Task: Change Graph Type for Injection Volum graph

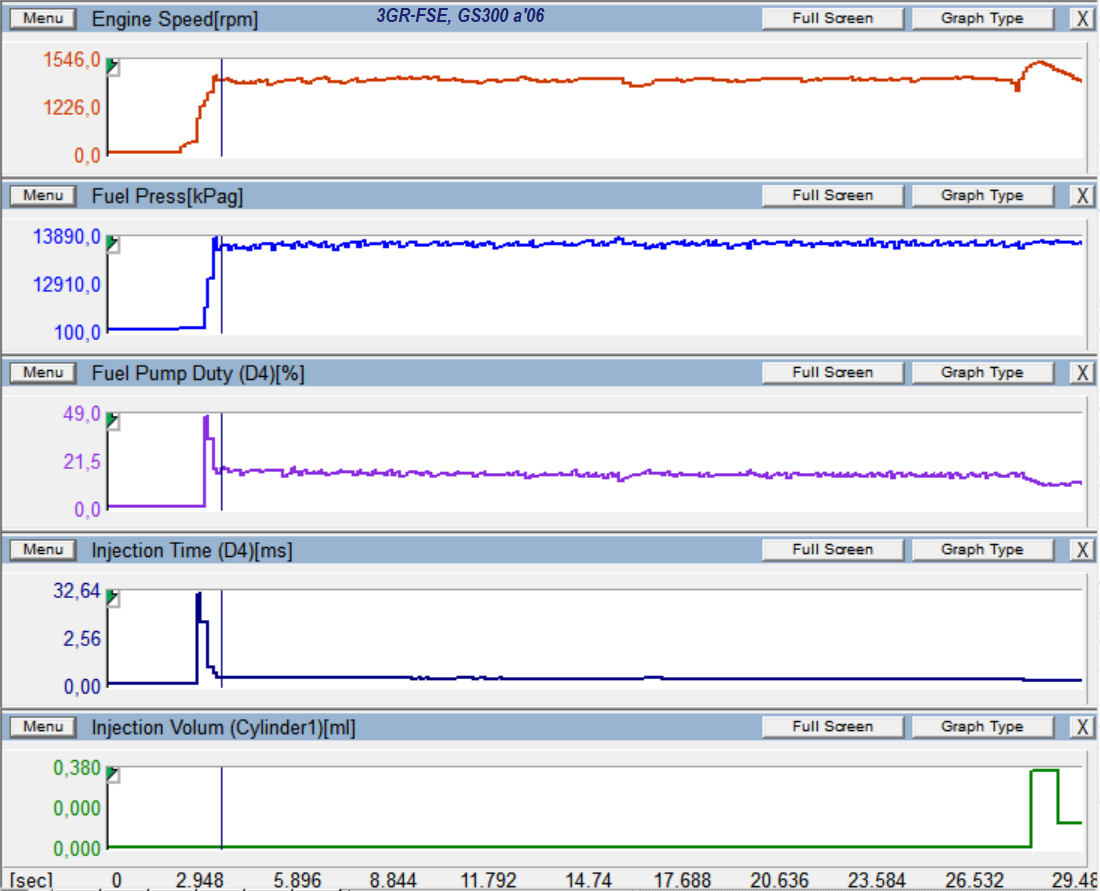Action: point(982,727)
